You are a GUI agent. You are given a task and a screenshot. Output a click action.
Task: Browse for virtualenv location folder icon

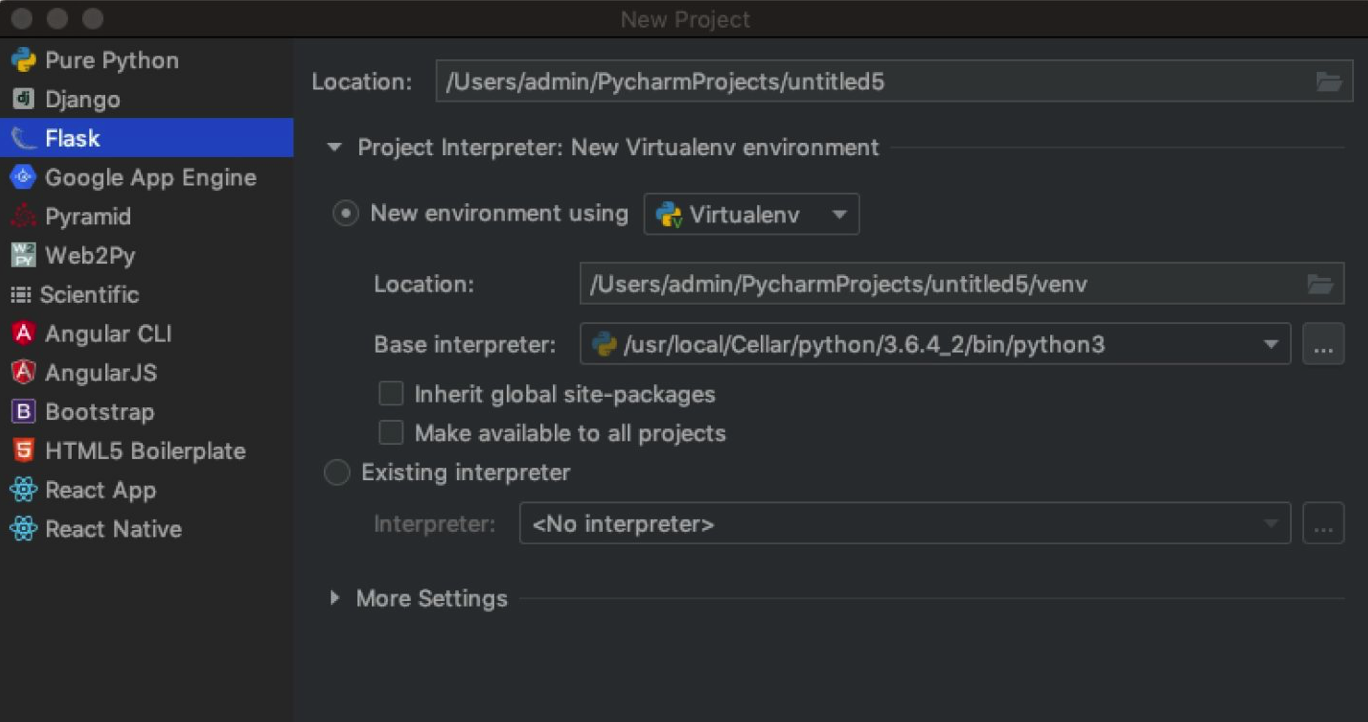(1320, 285)
